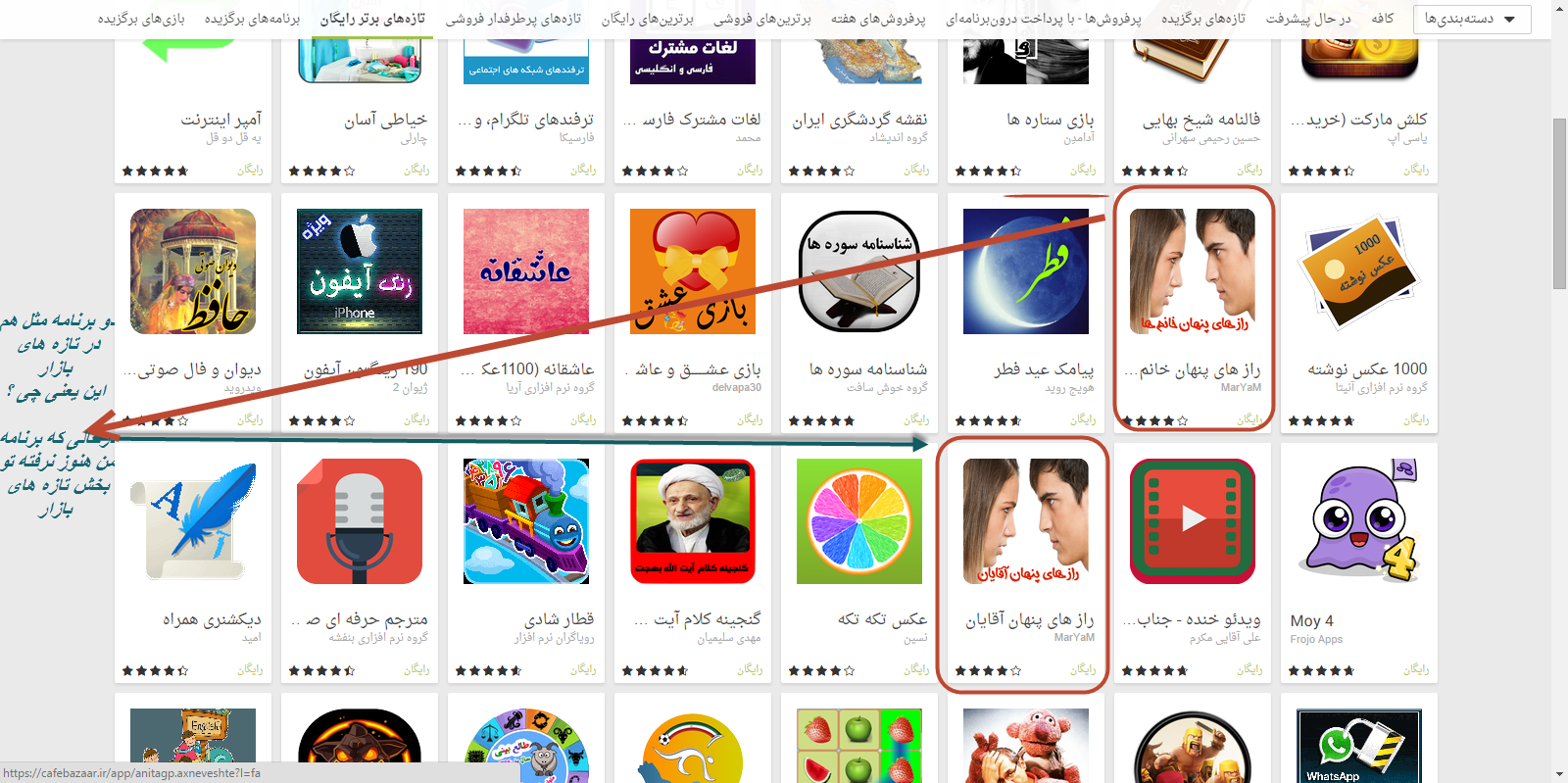Viewport: 1568px width, 783px height.
Task: Open the cartoon train game app icon
Action: (x=526, y=521)
